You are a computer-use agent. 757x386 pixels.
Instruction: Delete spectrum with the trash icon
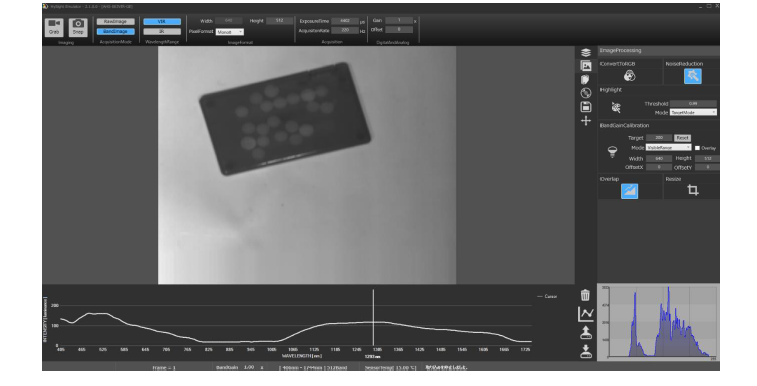pyautogui.click(x=585, y=295)
